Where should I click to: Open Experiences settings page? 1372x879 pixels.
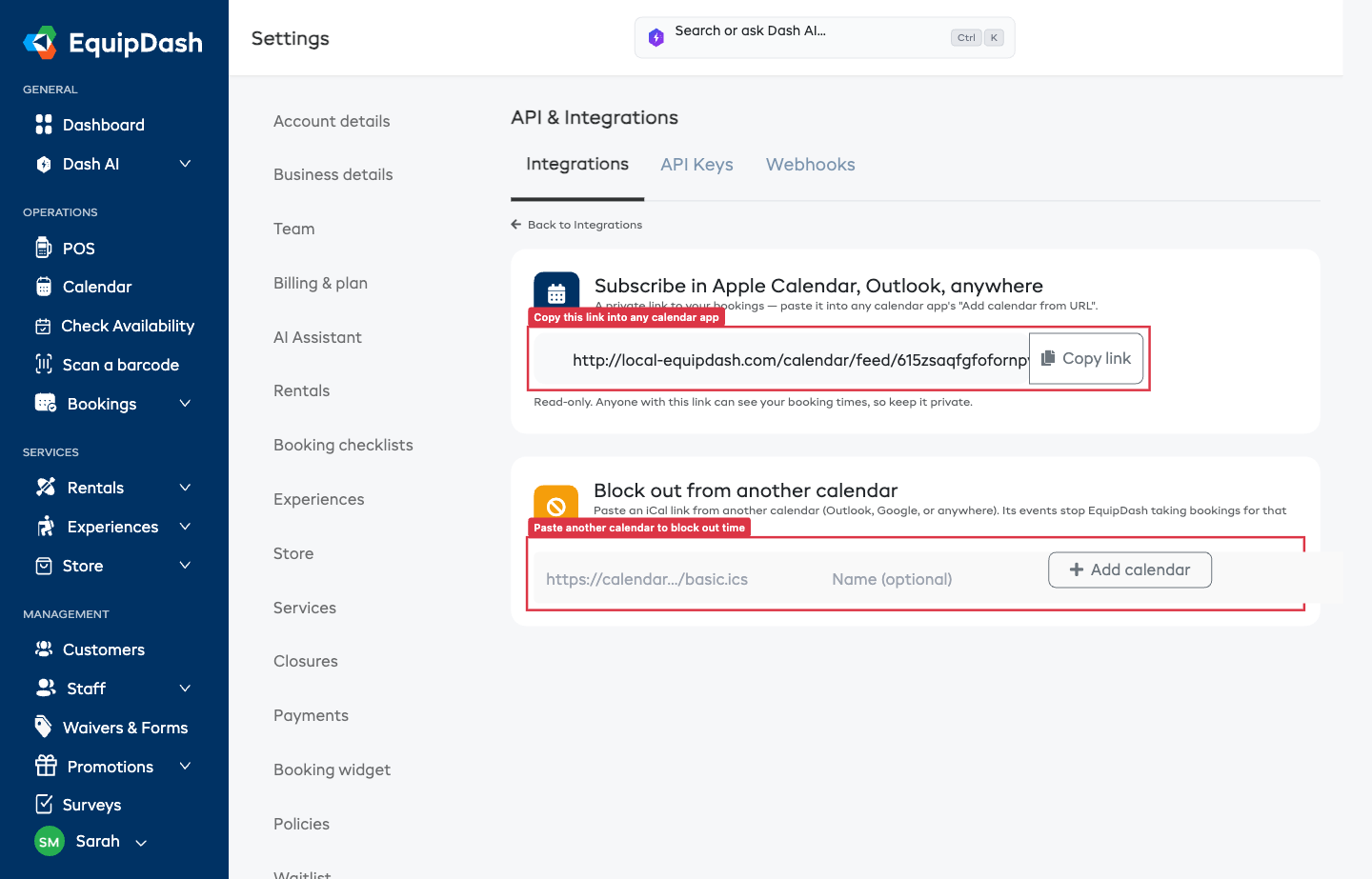318,499
